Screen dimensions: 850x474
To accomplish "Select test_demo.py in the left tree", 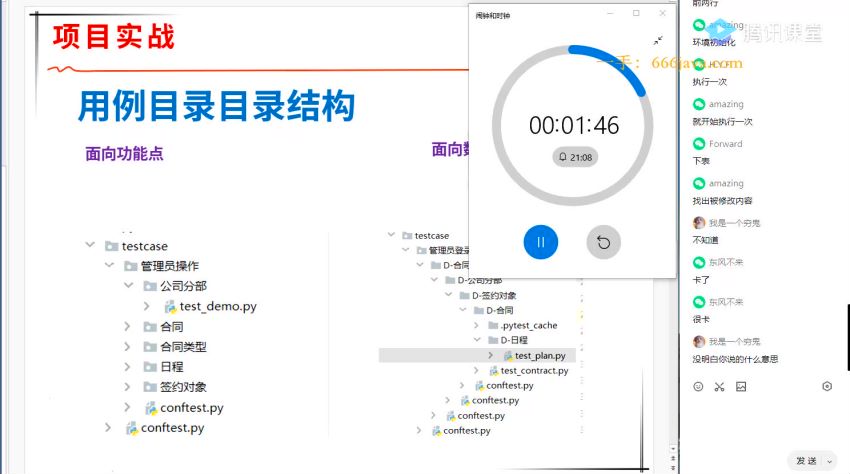I will point(218,306).
